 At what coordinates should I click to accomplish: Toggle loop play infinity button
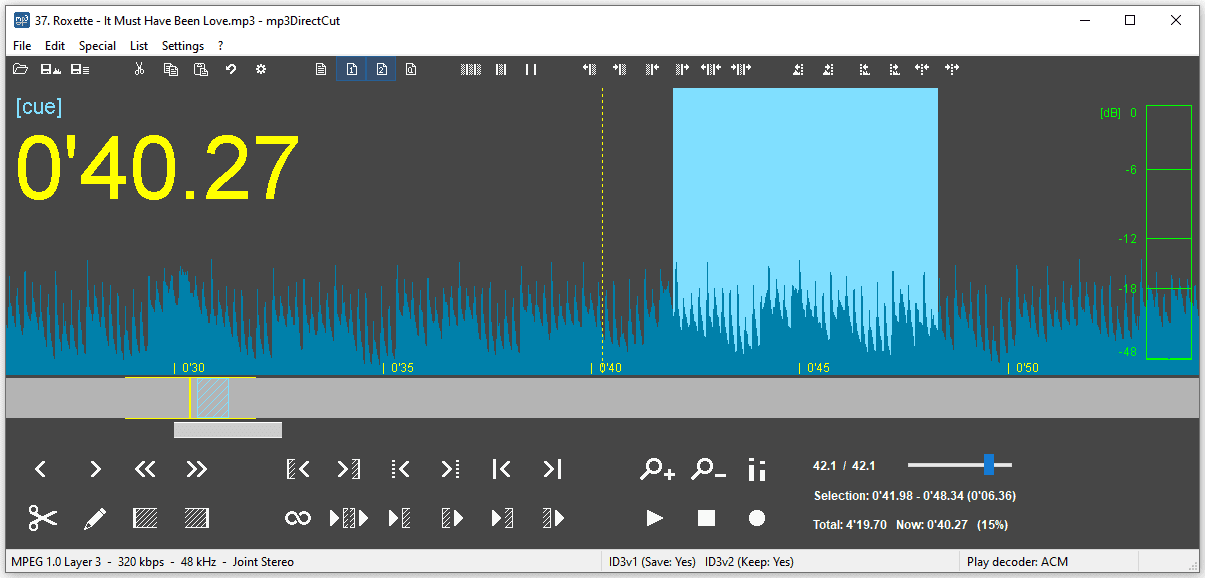point(297,518)
